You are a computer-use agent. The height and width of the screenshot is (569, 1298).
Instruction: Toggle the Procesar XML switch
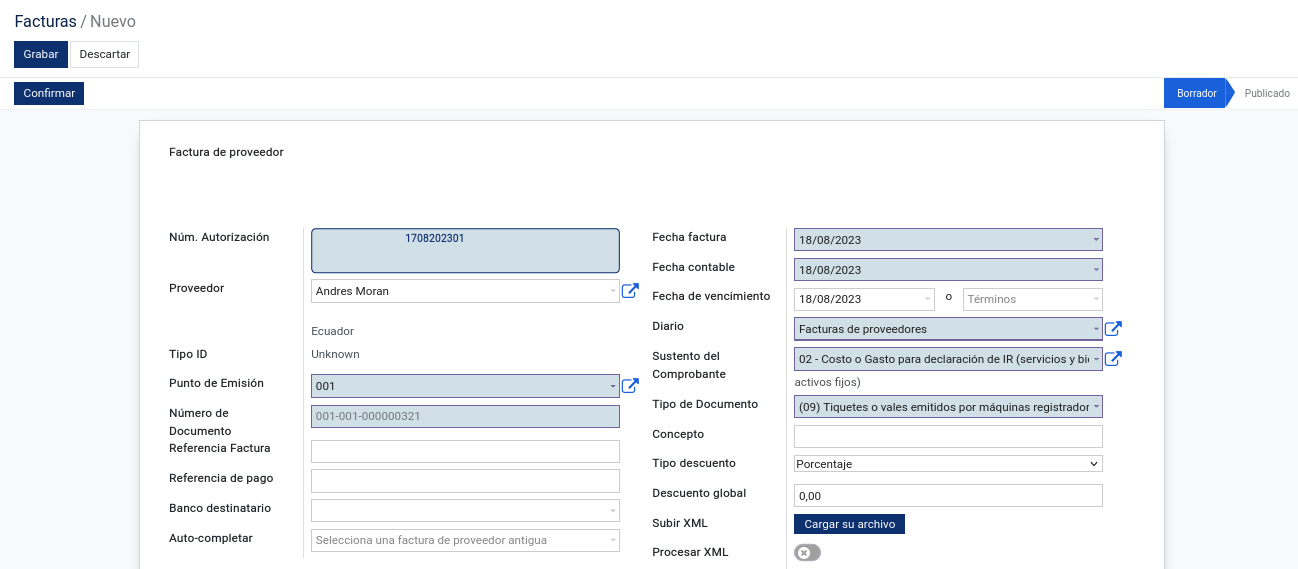click(807, 553)
